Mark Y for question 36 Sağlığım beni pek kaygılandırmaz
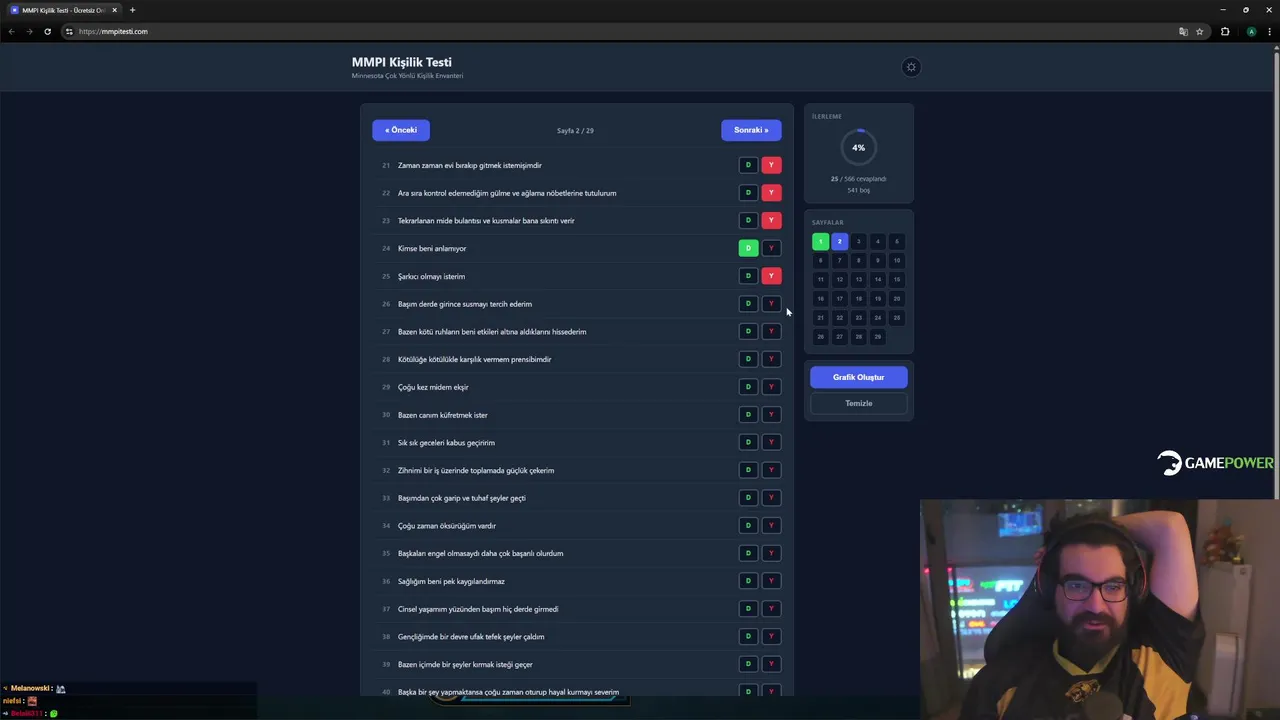Viewport: 1280px width, 720px height. 771,581
